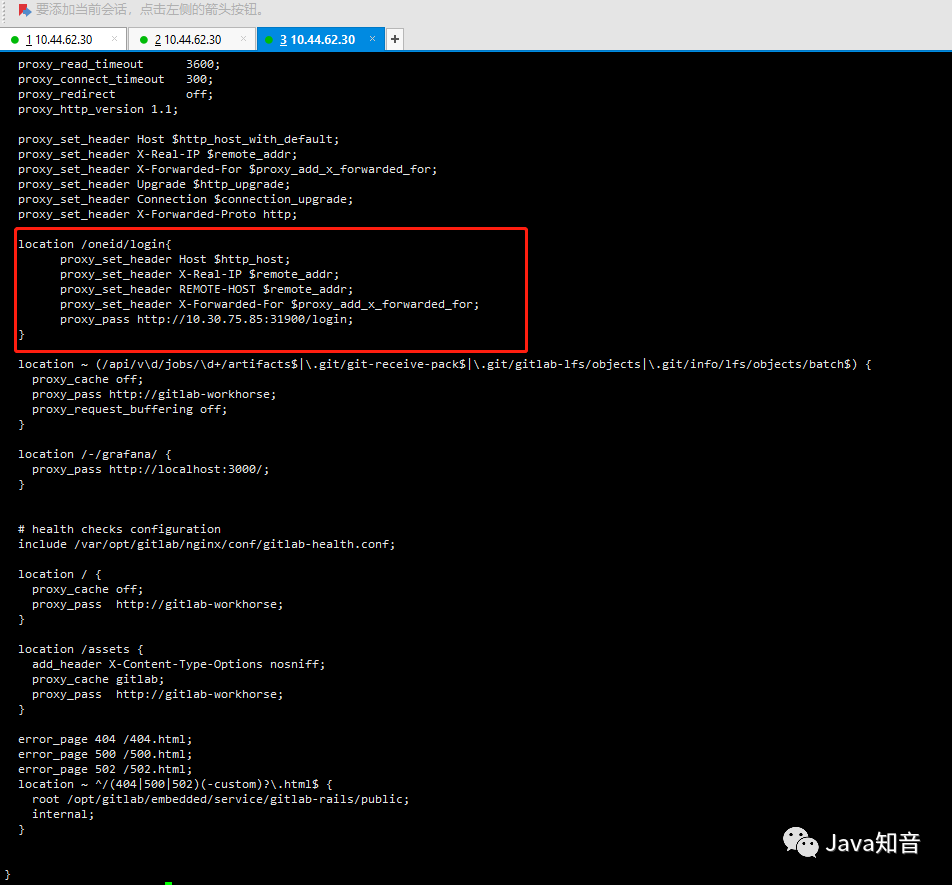Click the include gitlab-health.conf line

coord(206,544)
